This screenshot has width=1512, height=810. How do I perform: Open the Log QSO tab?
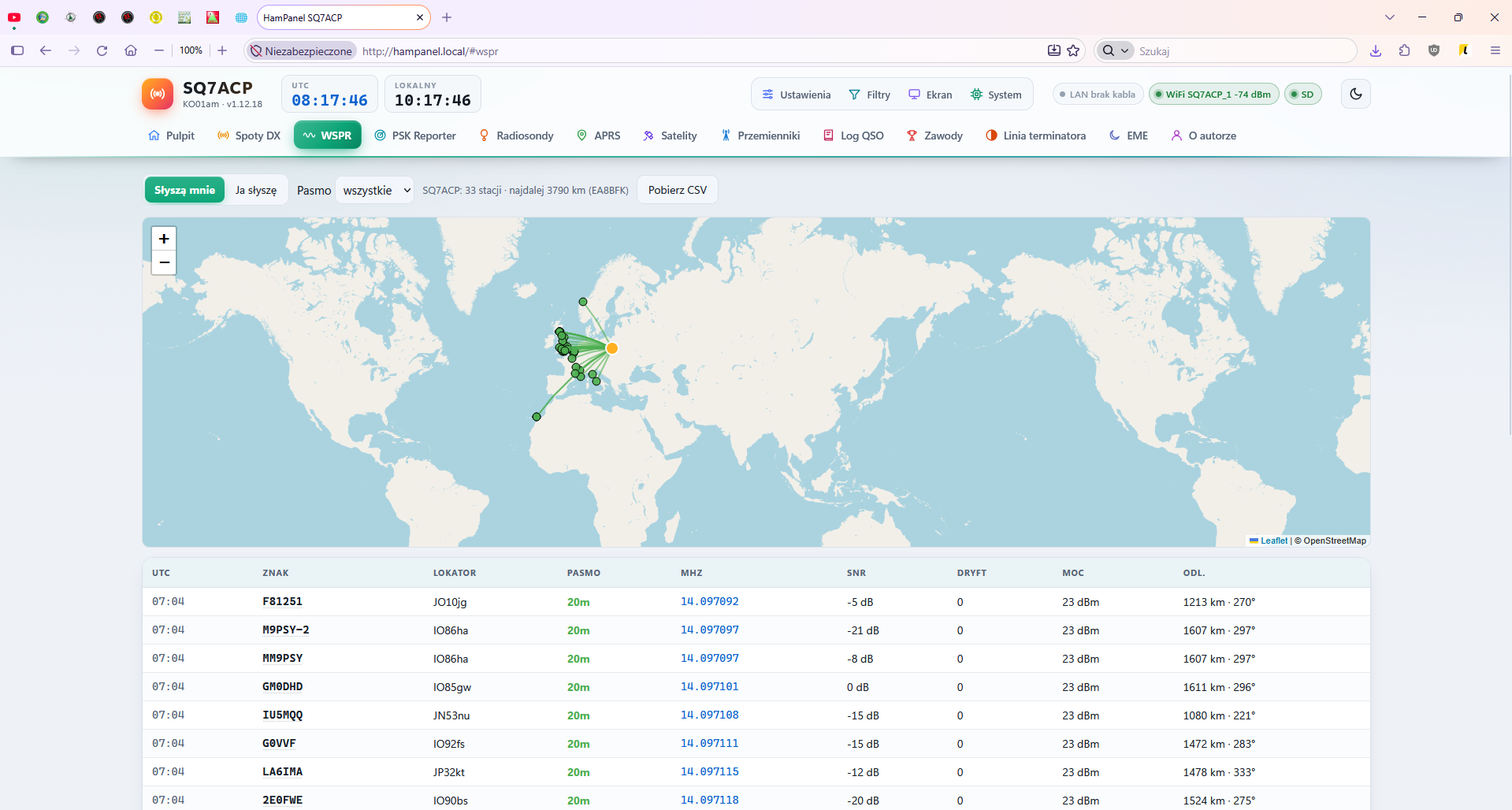click(x=853, y=136)
